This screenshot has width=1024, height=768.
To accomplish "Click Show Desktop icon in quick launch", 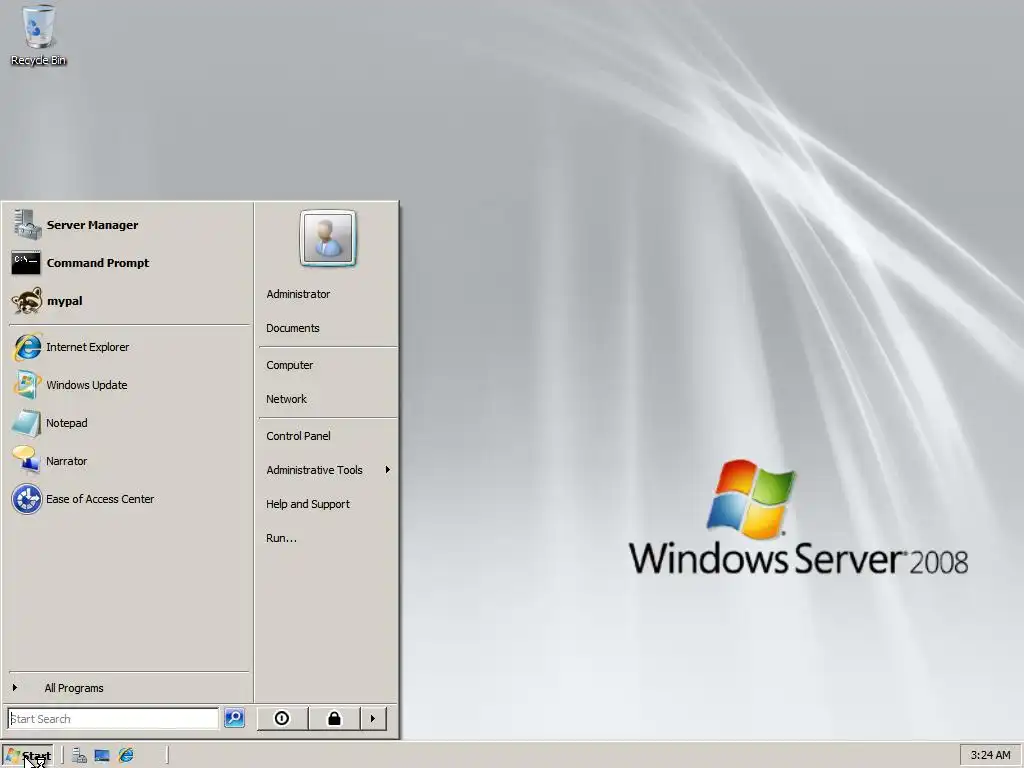I will pos(102,756).
